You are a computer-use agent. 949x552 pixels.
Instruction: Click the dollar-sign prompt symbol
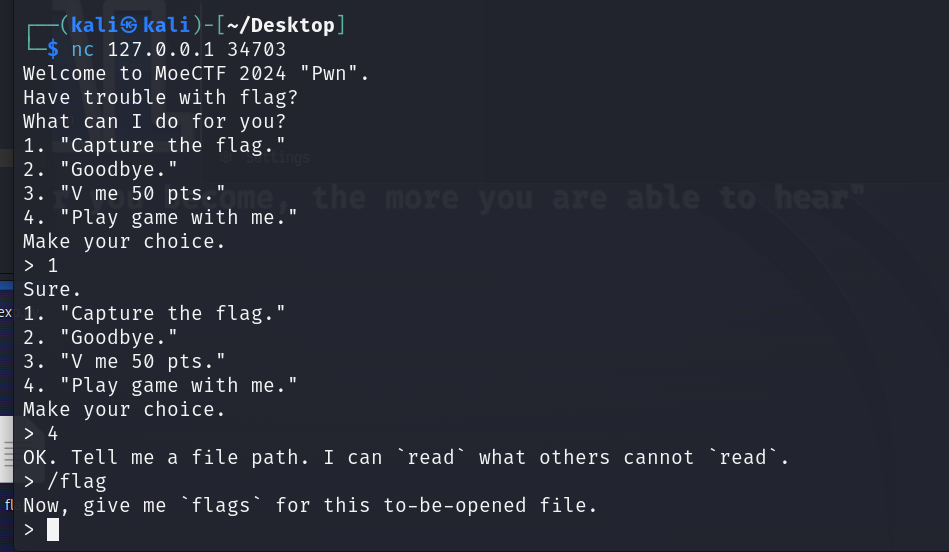pyautogui.click(x=52, y=50)
